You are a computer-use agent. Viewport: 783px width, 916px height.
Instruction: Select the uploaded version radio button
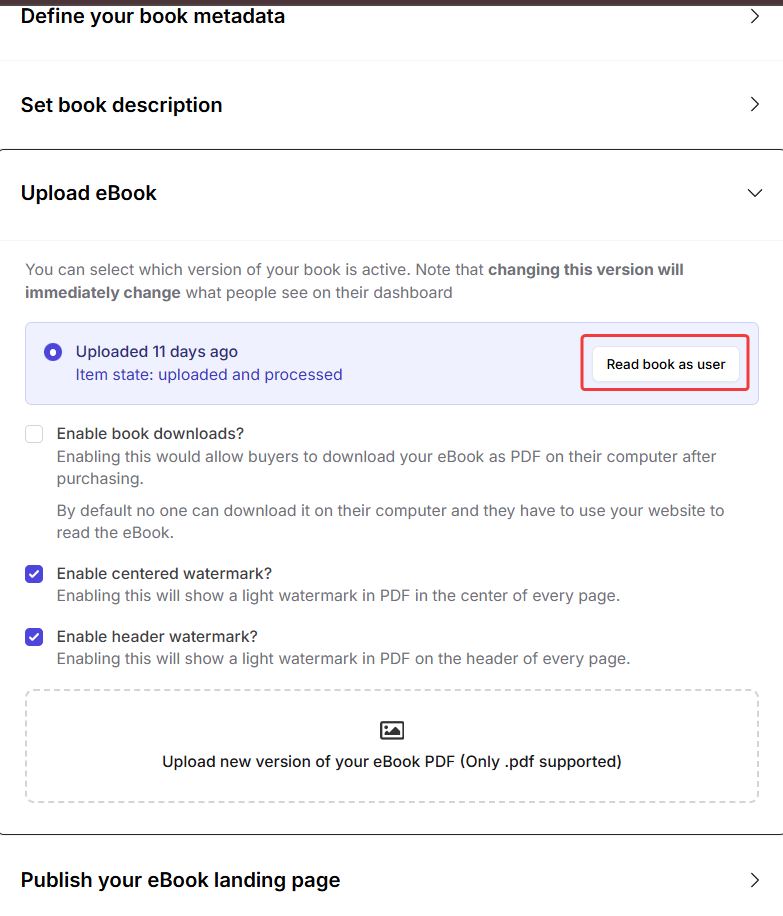[x=52, y=352]
